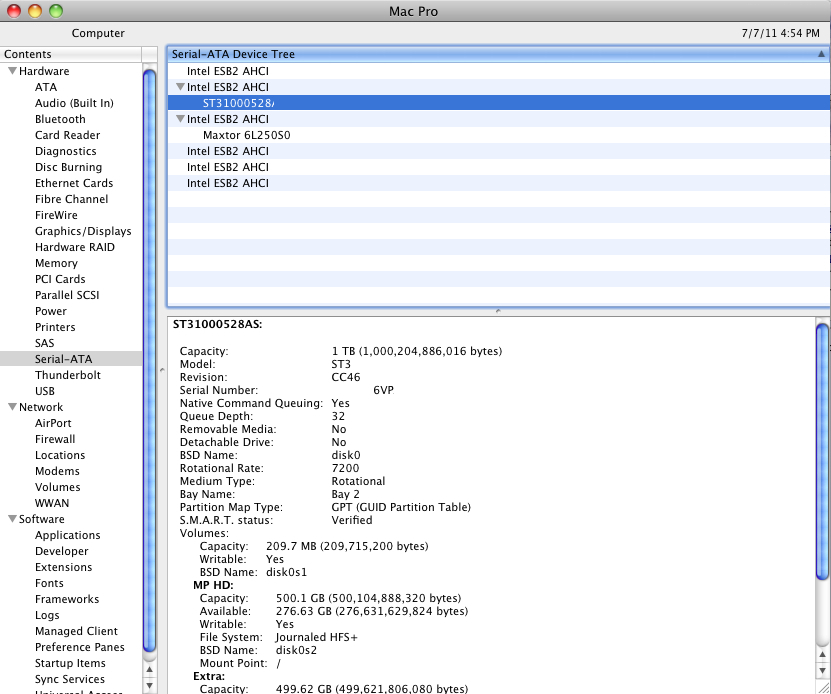Select USB in Hardware list
Screen dimensions: 831x694
pos(45,391)
